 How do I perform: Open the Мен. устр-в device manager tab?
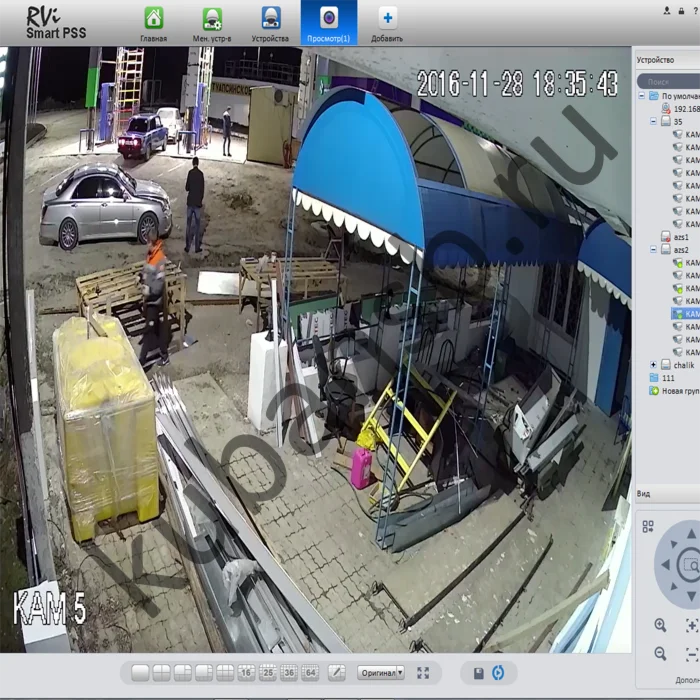coord(212,24)
